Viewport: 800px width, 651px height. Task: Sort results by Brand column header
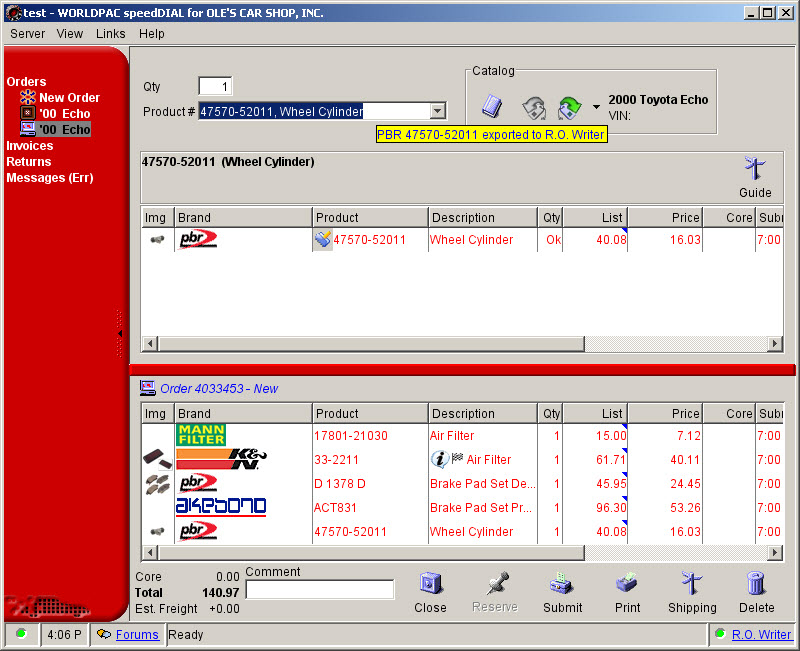243,217
